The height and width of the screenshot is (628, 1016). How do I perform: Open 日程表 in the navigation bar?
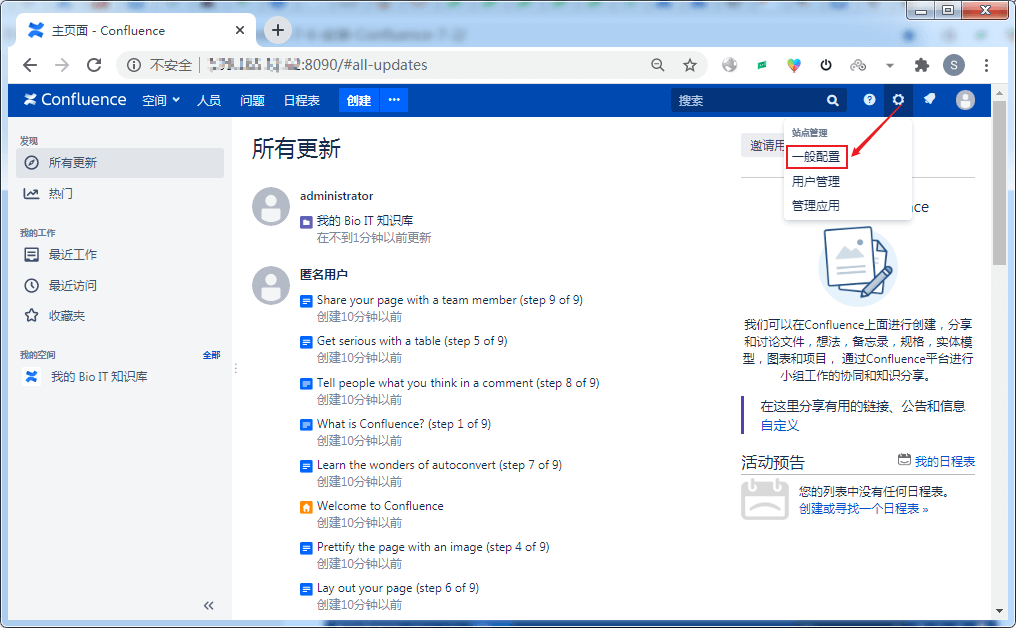pyautogui.click(x=301, y=100)
